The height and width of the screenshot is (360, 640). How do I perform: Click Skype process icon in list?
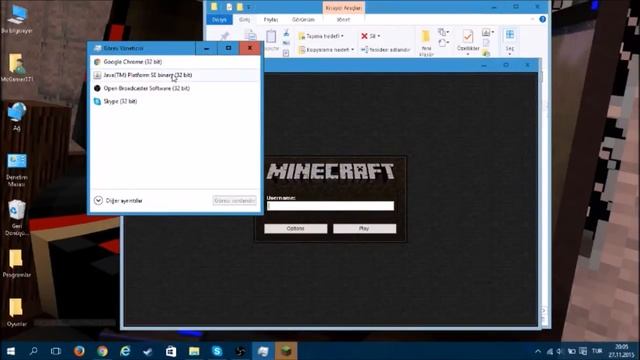[97, 101]
